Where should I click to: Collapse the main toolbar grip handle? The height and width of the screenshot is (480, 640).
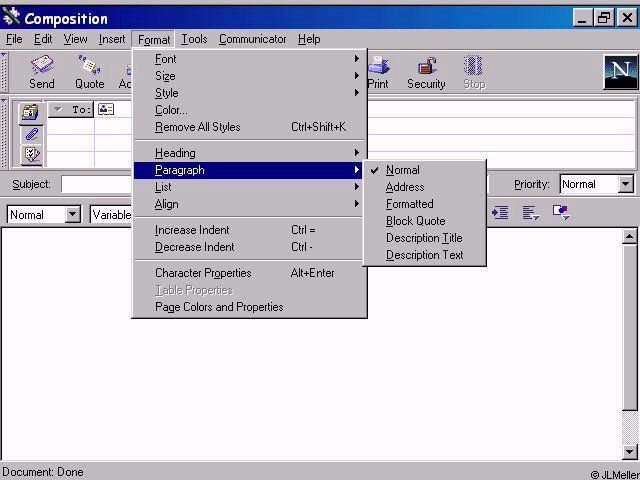[x=4, y=72]
